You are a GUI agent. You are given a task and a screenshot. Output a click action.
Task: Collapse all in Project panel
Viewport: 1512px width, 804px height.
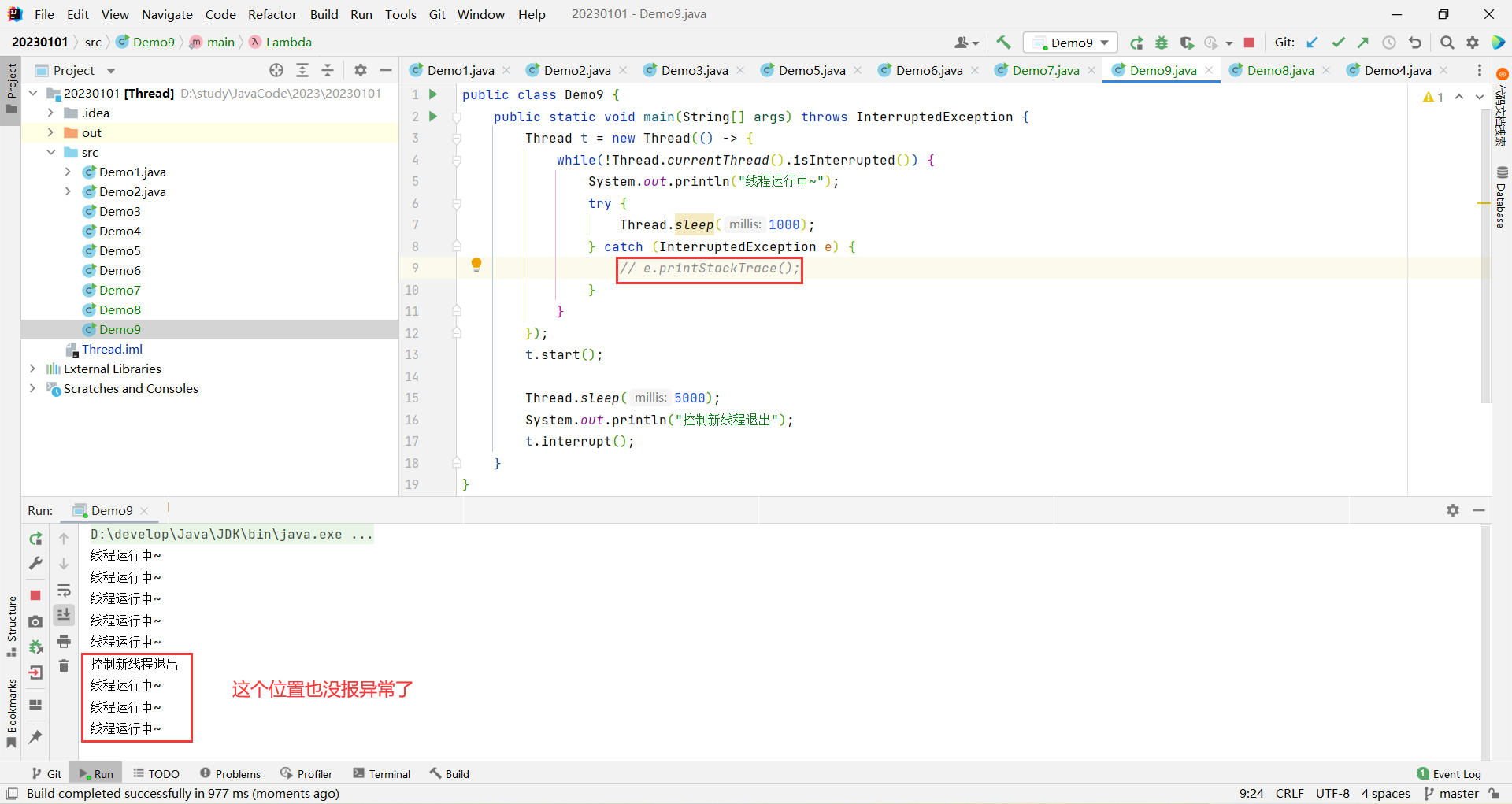click(328, 70)
